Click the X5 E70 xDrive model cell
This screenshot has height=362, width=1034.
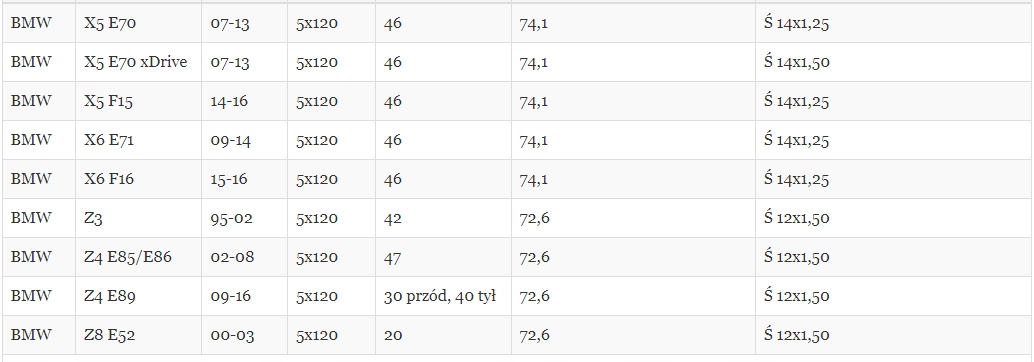coord(138,62)
